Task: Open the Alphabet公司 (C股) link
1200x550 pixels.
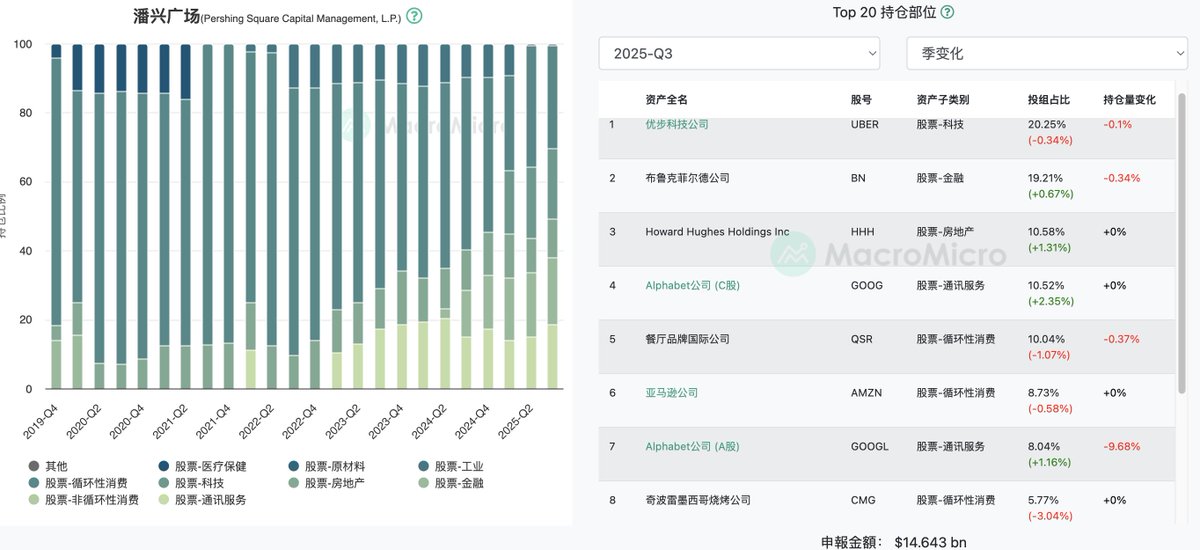Action: point(692,285)
